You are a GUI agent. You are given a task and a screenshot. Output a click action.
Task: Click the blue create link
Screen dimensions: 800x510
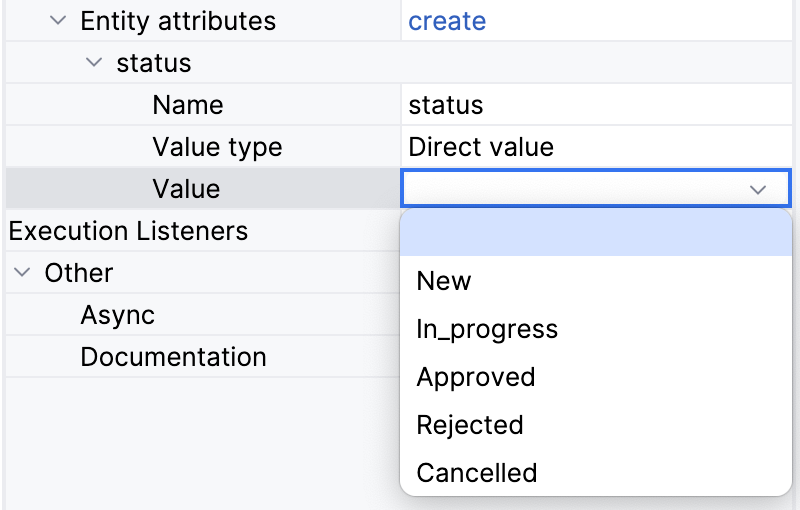click(447, 21)
